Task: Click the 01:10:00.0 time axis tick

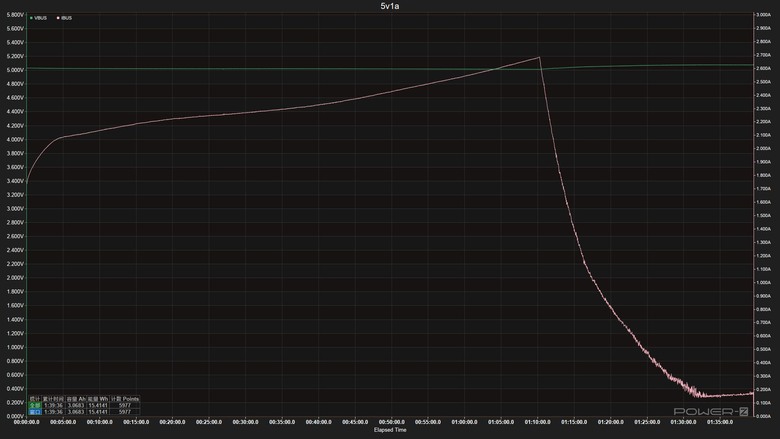Action: click(x=537, y=422)
